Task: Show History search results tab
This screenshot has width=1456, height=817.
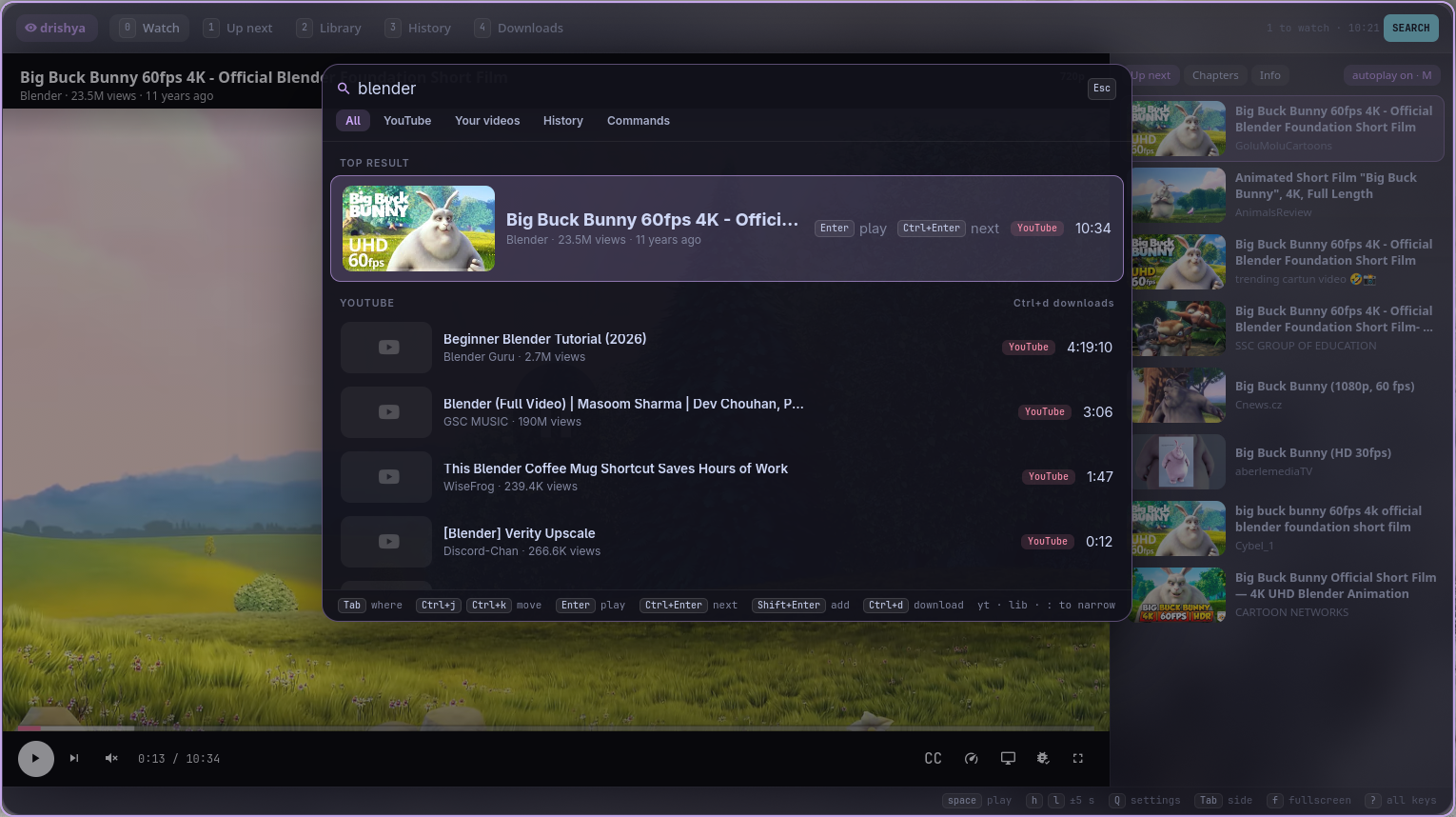Action: click(563, 121)
